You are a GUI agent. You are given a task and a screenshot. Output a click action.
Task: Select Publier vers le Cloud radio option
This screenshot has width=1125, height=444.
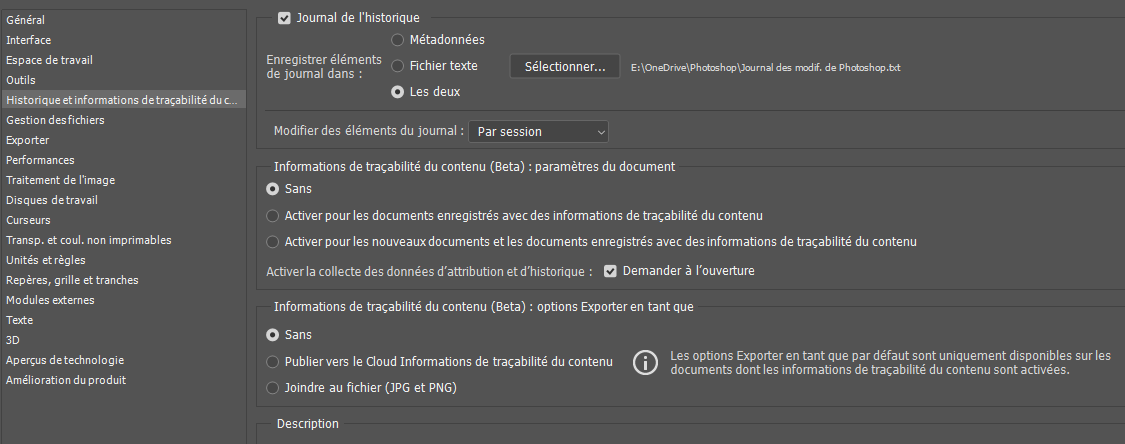pos(273,362)
